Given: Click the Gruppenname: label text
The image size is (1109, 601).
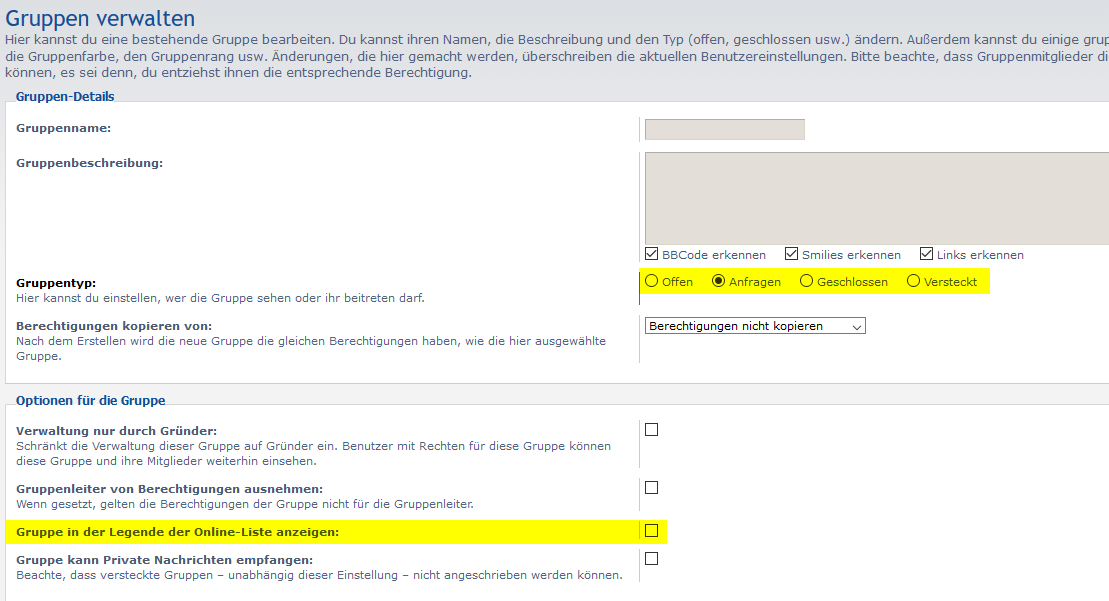Looking at the screenshot, I should pos(63,128).
